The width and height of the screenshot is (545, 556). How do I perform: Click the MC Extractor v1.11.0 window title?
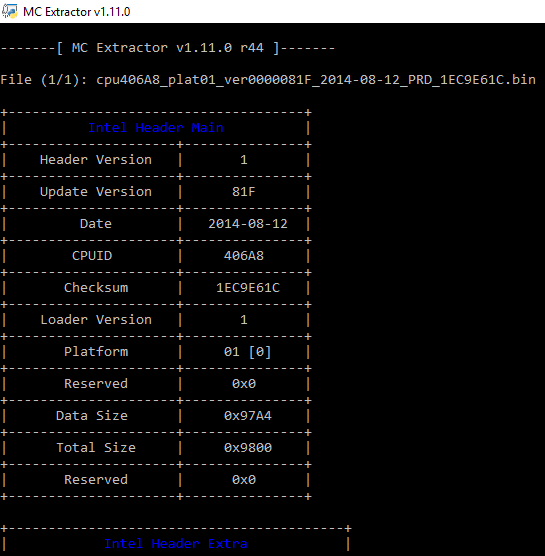[77, 12]
